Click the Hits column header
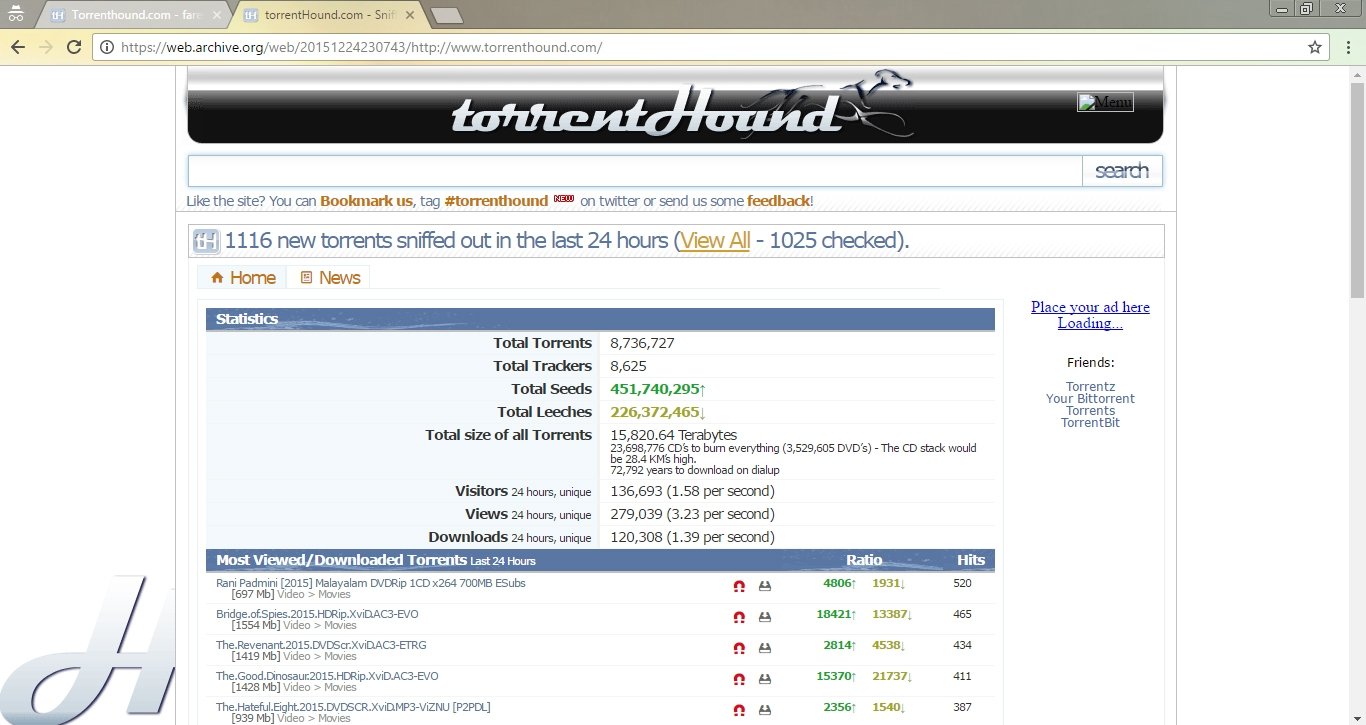This screenshot has width=1366, height=725. pos(971,560)
